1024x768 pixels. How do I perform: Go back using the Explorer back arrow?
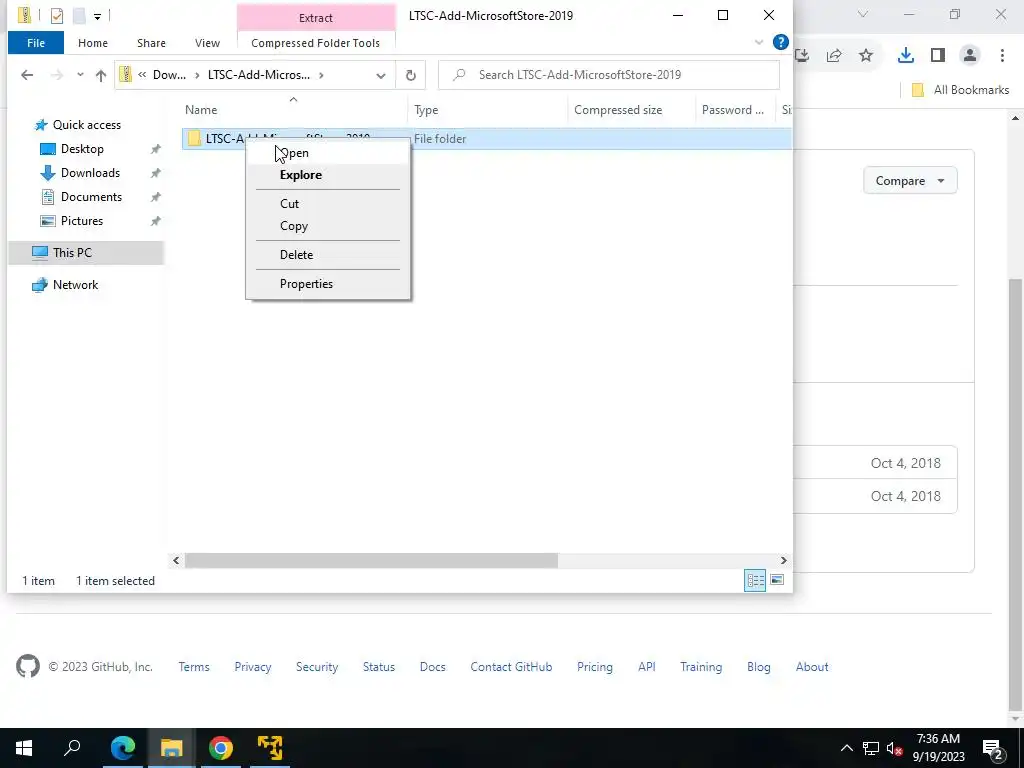(27, 75)
